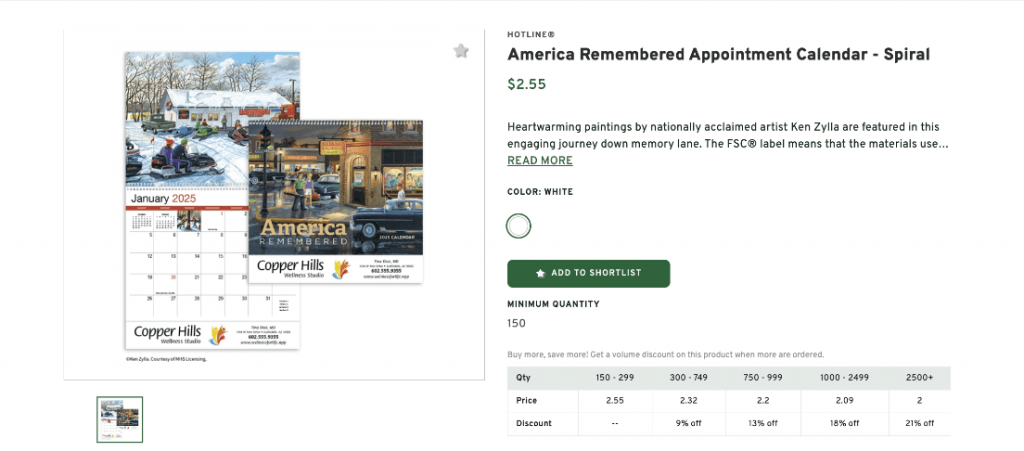Image resolution: width=1024 pixels, height=451 pixels.
Task: Click the 2.09 price cell
Action: [x=842, y=400]
